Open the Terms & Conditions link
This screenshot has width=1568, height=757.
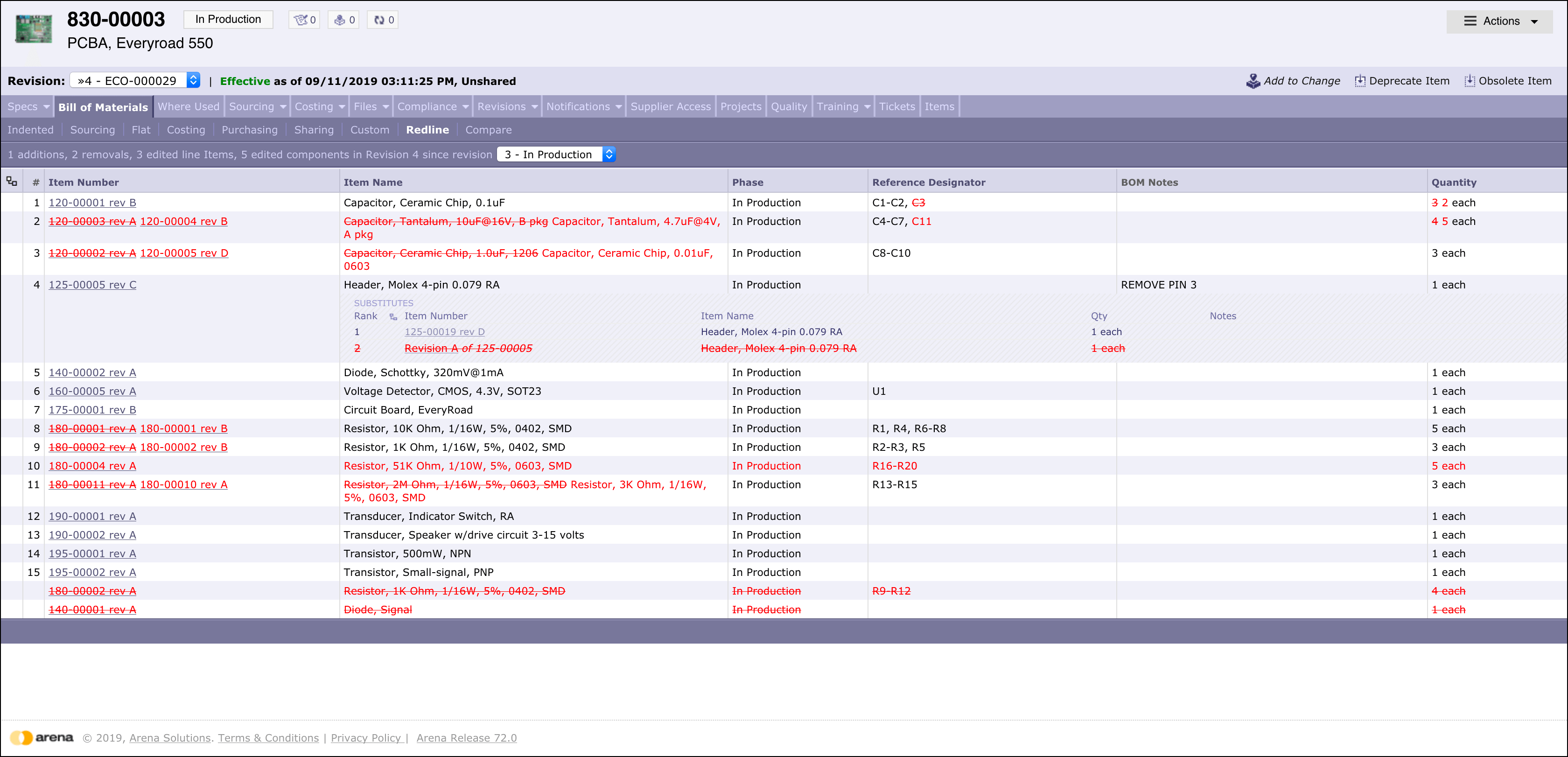click(268, 738)
